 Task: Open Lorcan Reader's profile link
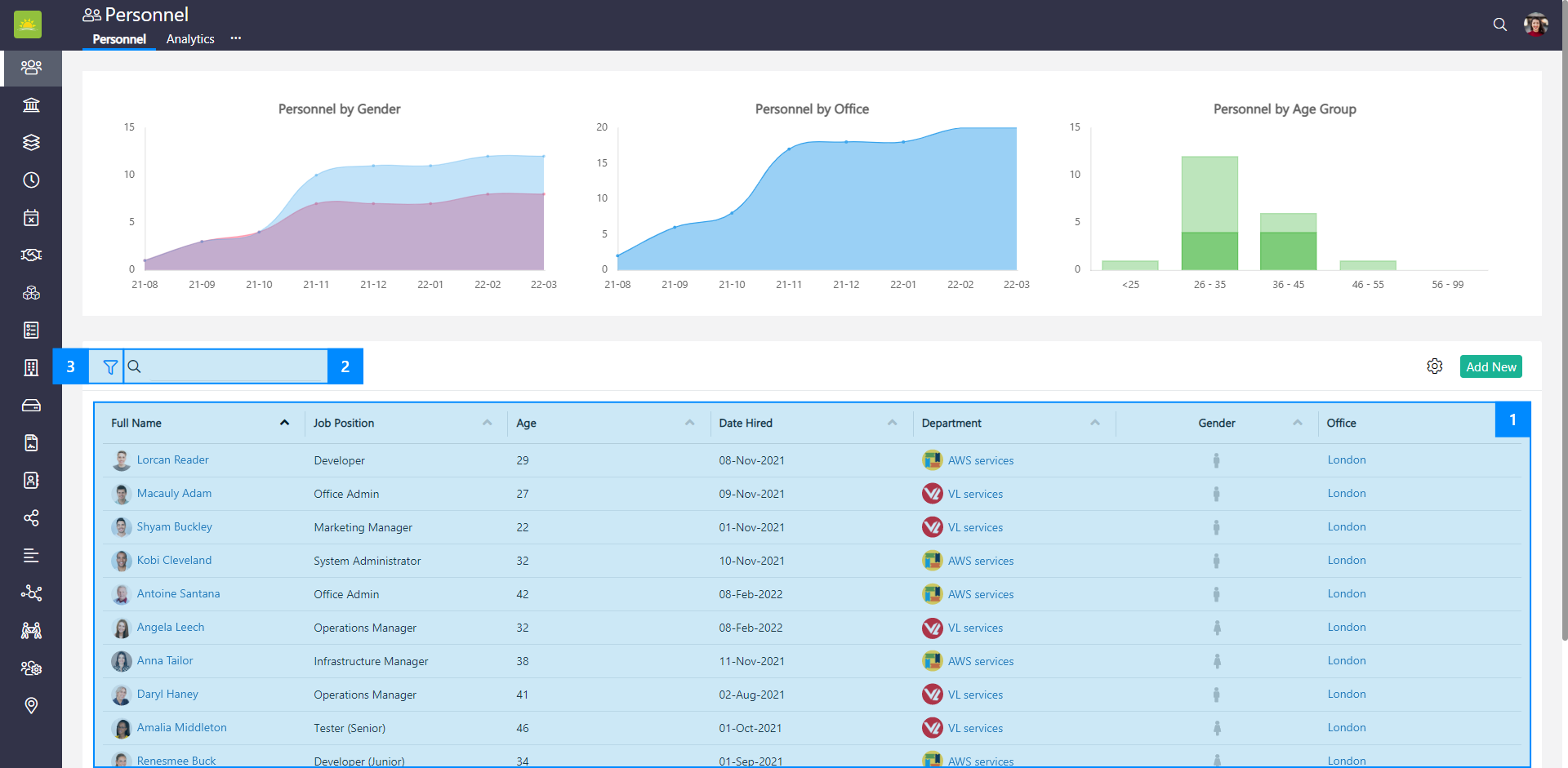pos(172,459)
